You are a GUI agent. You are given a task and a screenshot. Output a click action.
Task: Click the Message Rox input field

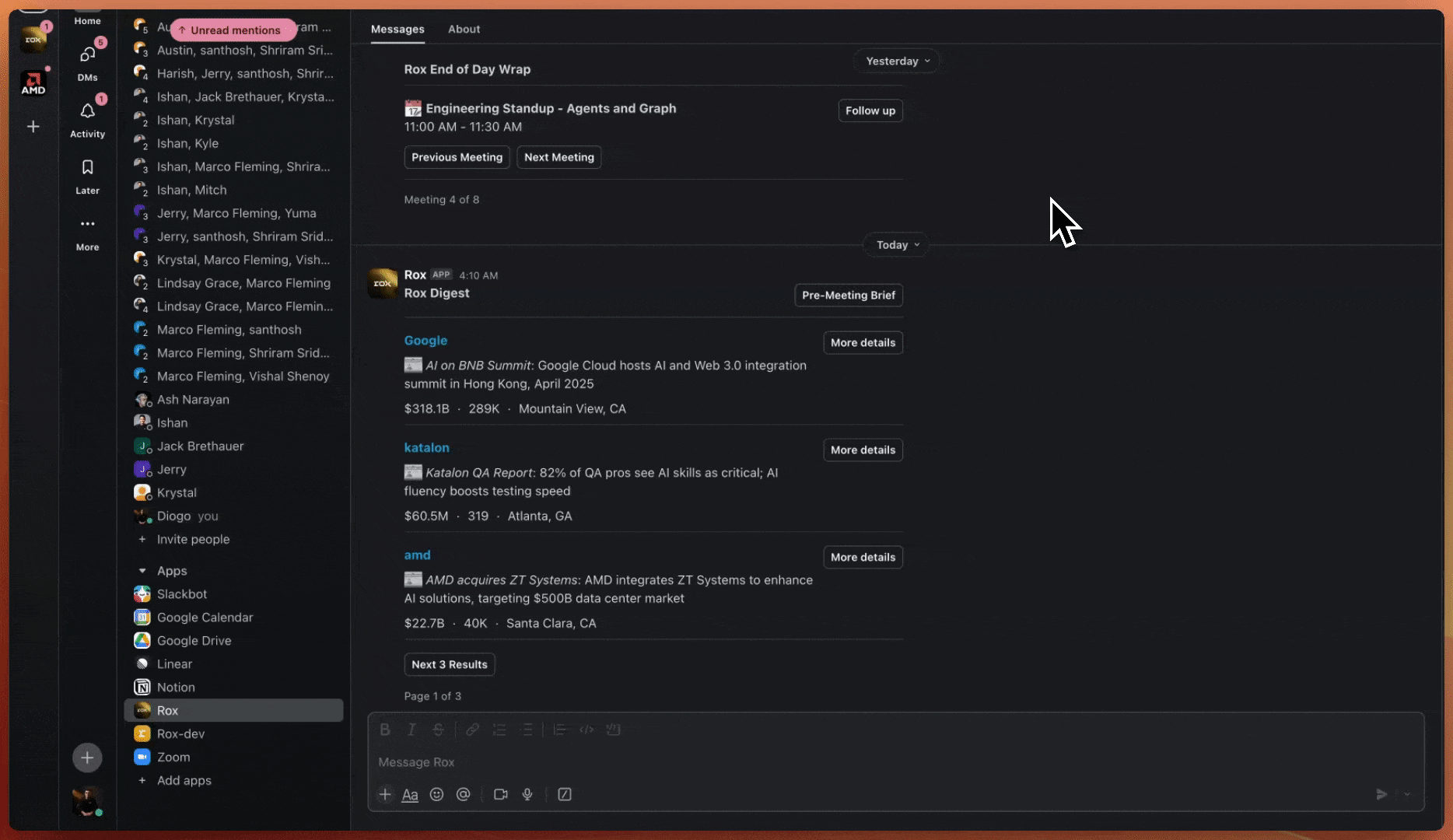pyautogui.click(x=856, y=762)
